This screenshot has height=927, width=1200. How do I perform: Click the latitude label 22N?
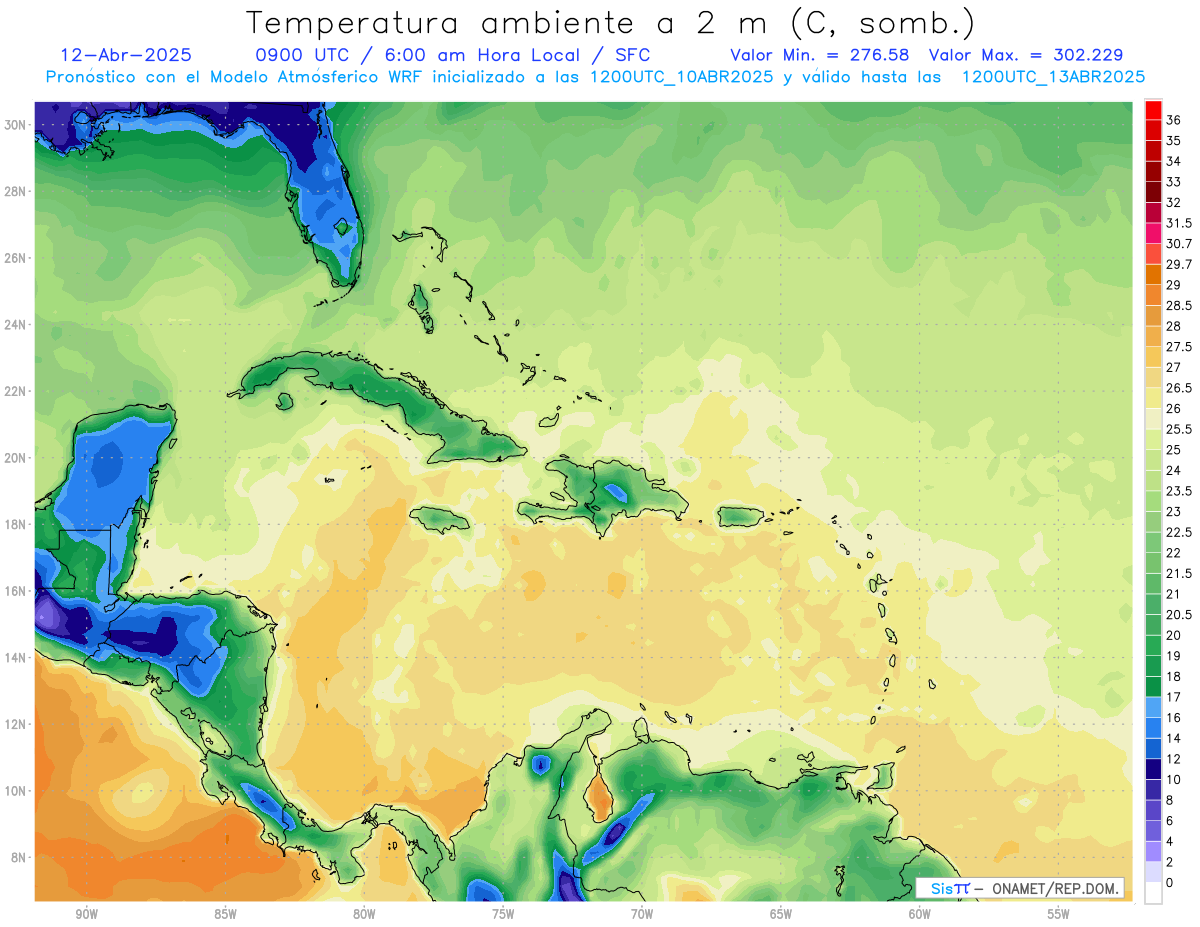pyautogui.click(x=16, y=391)
